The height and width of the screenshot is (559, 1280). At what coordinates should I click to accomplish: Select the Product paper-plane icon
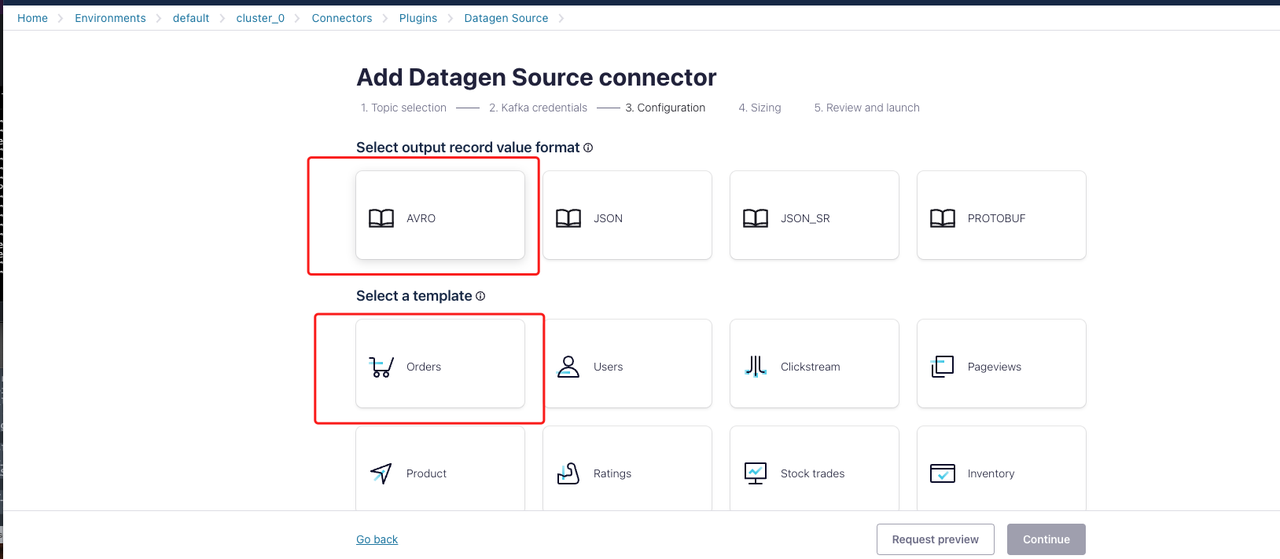(x=381, y=474)
